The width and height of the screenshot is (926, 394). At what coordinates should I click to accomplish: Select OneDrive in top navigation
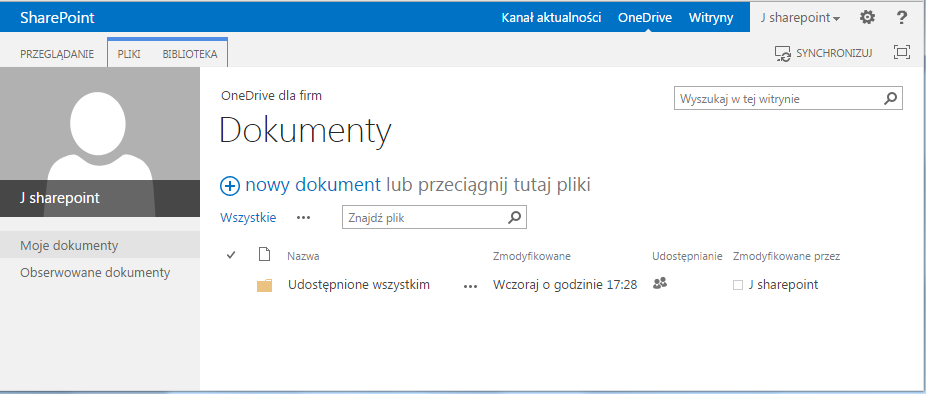pos(644,18)
